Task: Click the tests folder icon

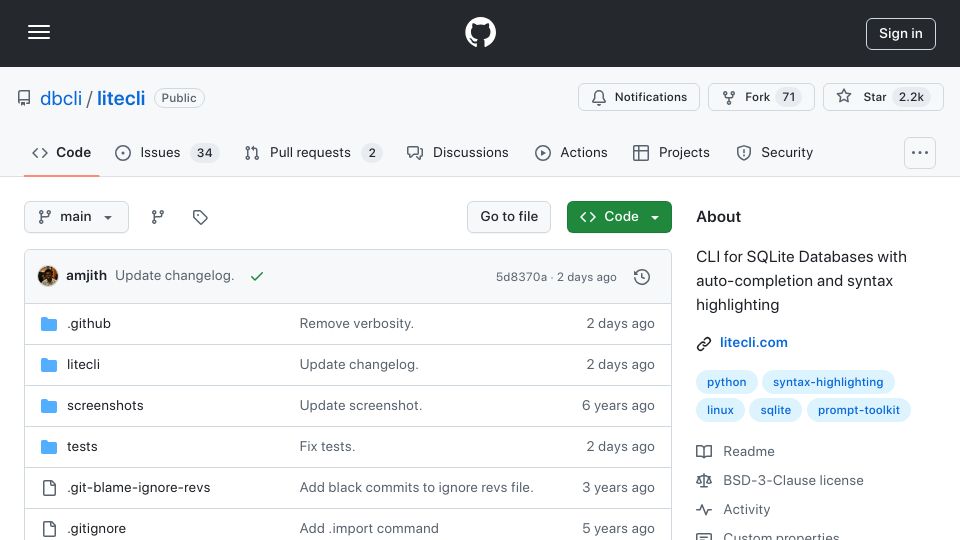Action: 49,447
